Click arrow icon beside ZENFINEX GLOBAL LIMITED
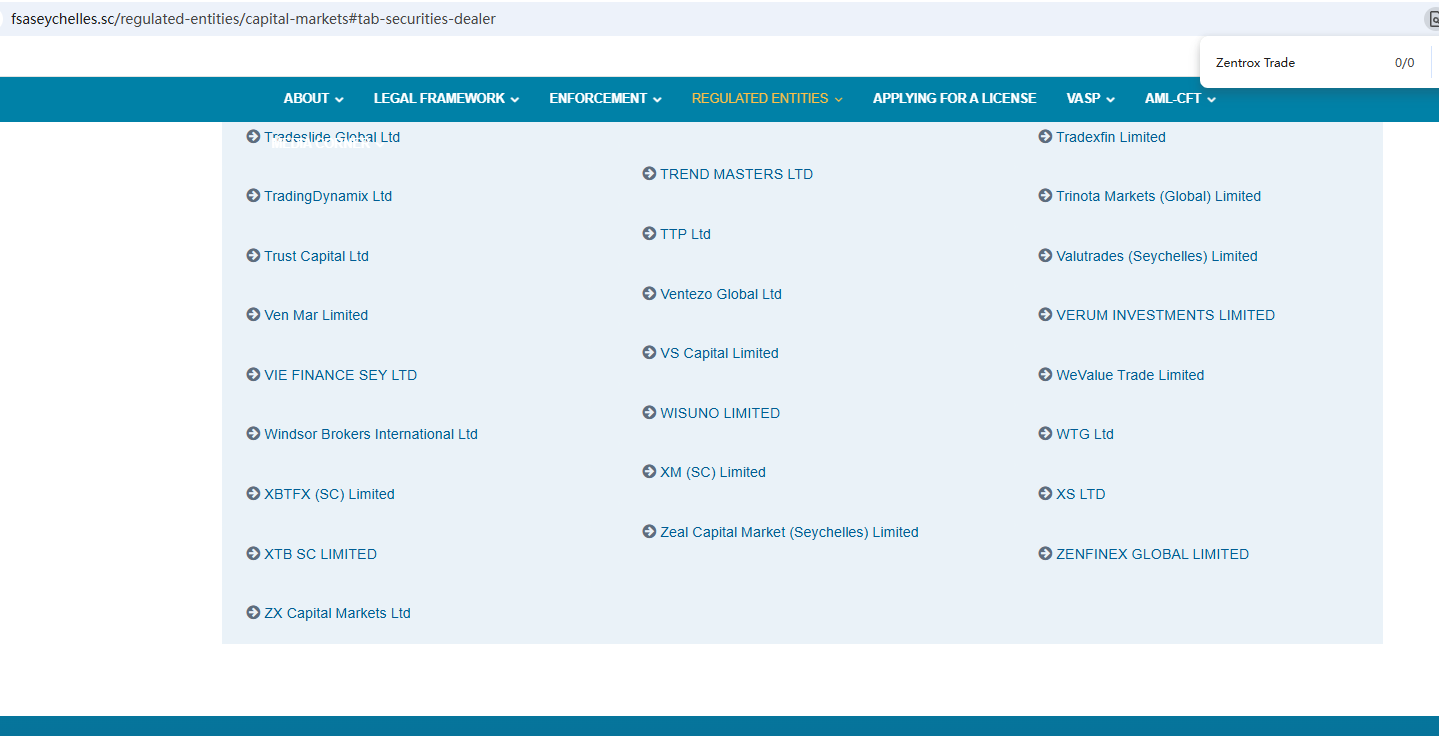1439x736 pixels. click(x=1045, y=554)
